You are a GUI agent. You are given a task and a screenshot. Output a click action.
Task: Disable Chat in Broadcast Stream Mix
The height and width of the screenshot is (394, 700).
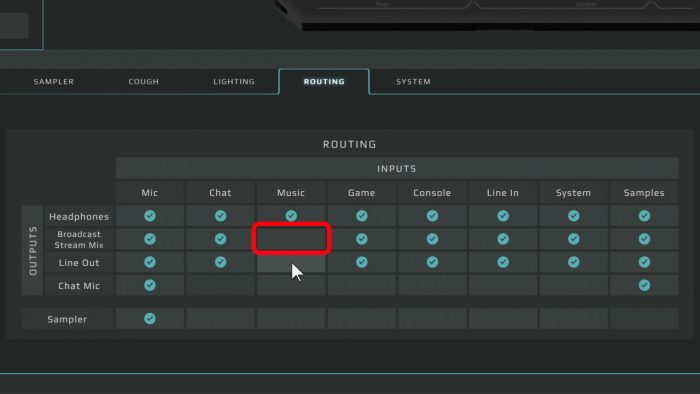coord(221,239)
